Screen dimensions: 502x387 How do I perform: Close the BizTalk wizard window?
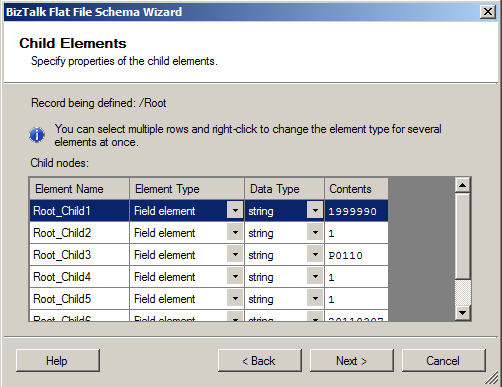(x=488, y=12)
